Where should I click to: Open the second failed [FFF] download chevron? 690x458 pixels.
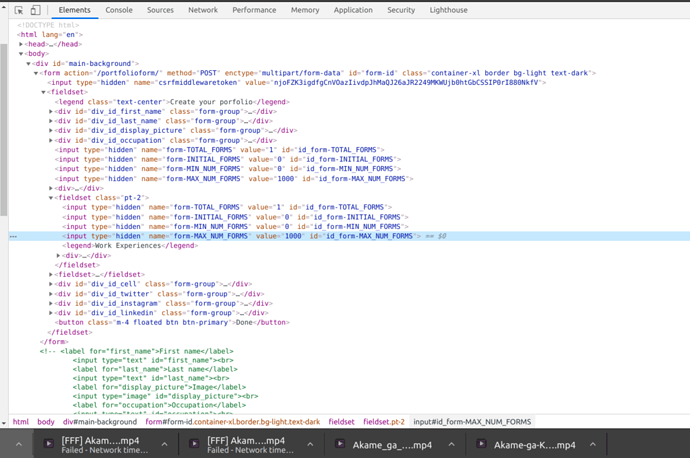[310, 445]
